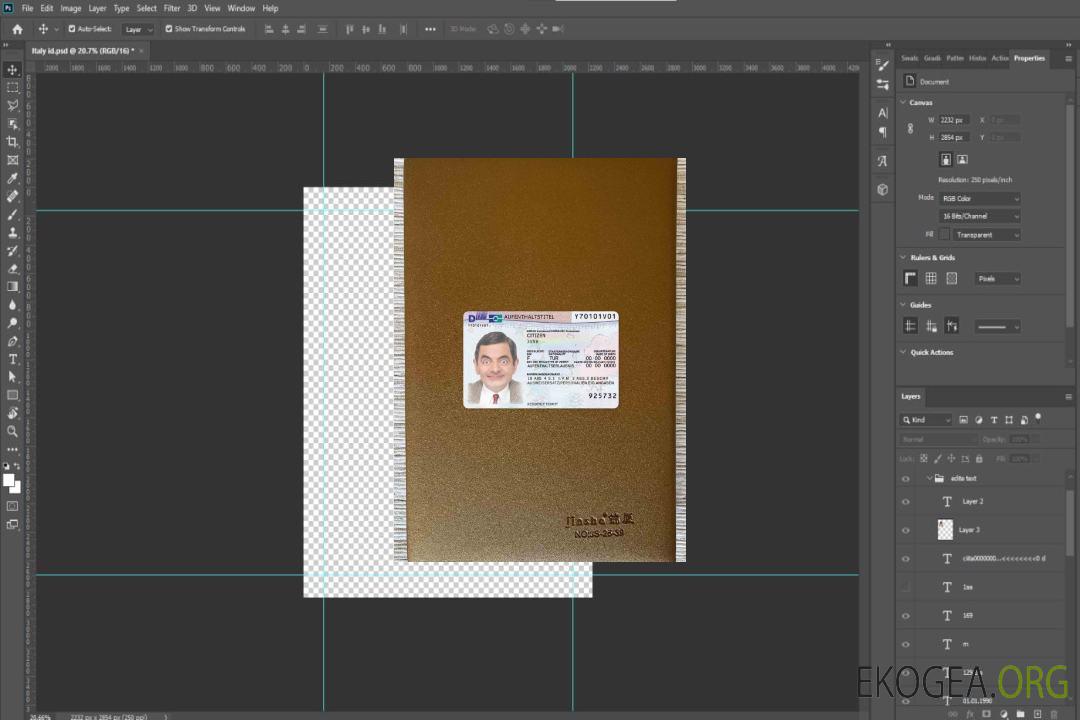This screenshot has height=720, width=1080.
Task: Click the grid icon under Rulers & Grids
Action: [931, 278]
